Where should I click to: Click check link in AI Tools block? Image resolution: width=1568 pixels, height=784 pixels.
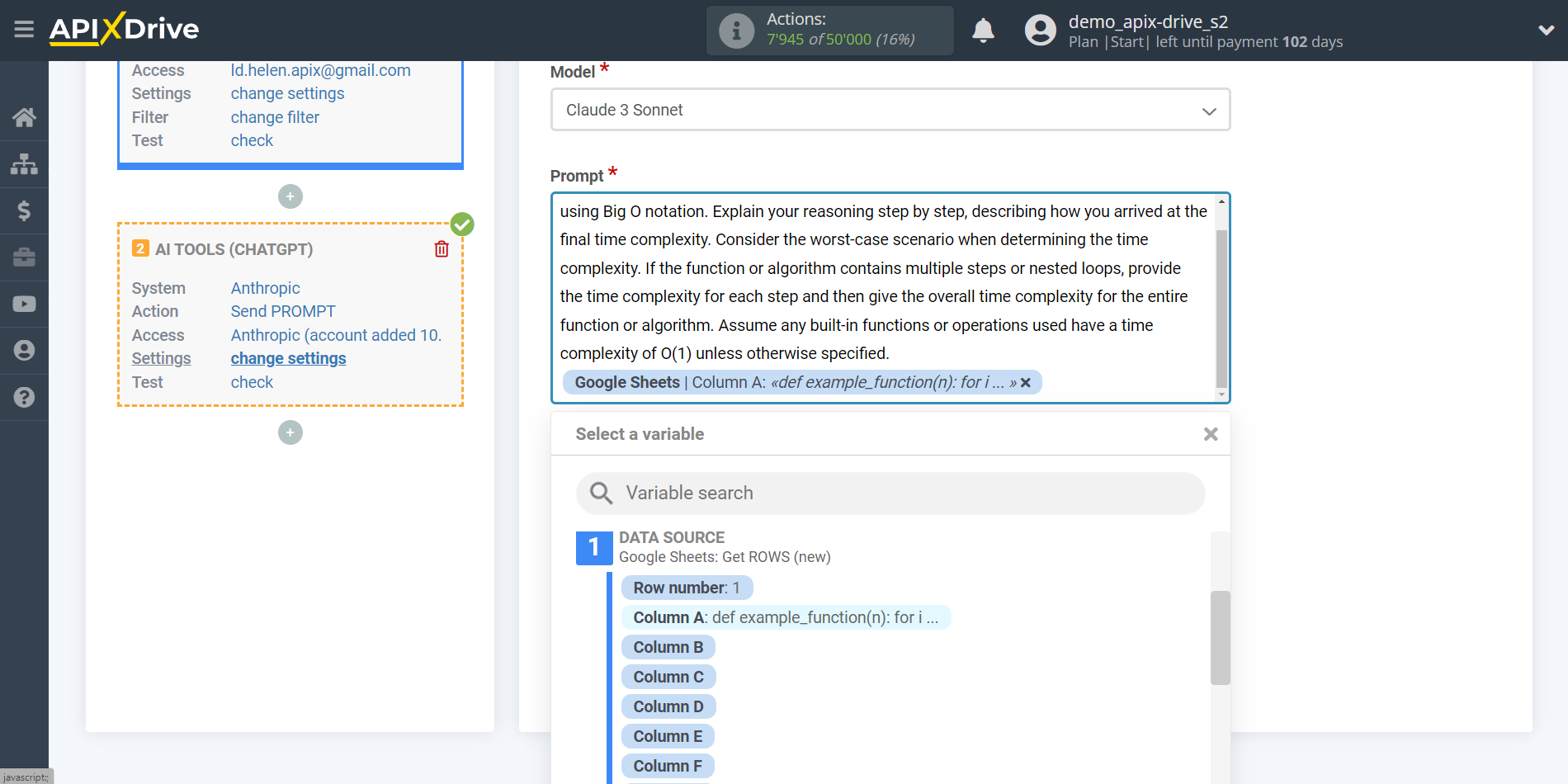point(252,382)
